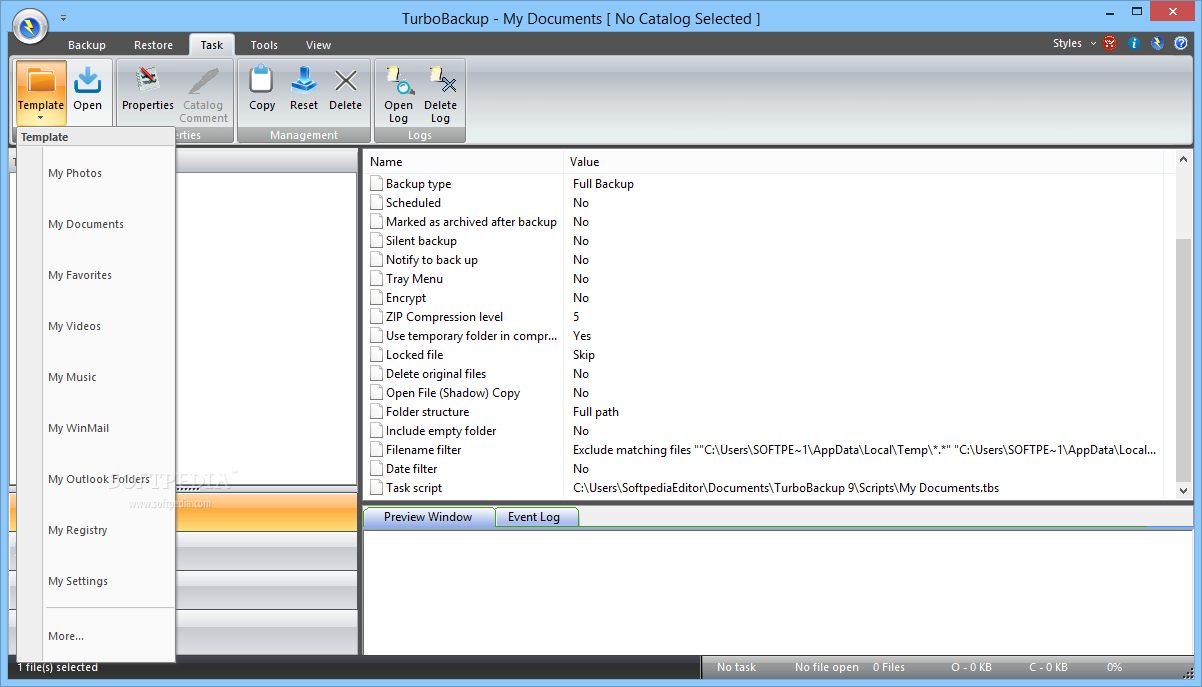This screenshot has height=687, width=1202.
Task: Click the lightning icon before the help icon
Action: [x=1157, y=44]
